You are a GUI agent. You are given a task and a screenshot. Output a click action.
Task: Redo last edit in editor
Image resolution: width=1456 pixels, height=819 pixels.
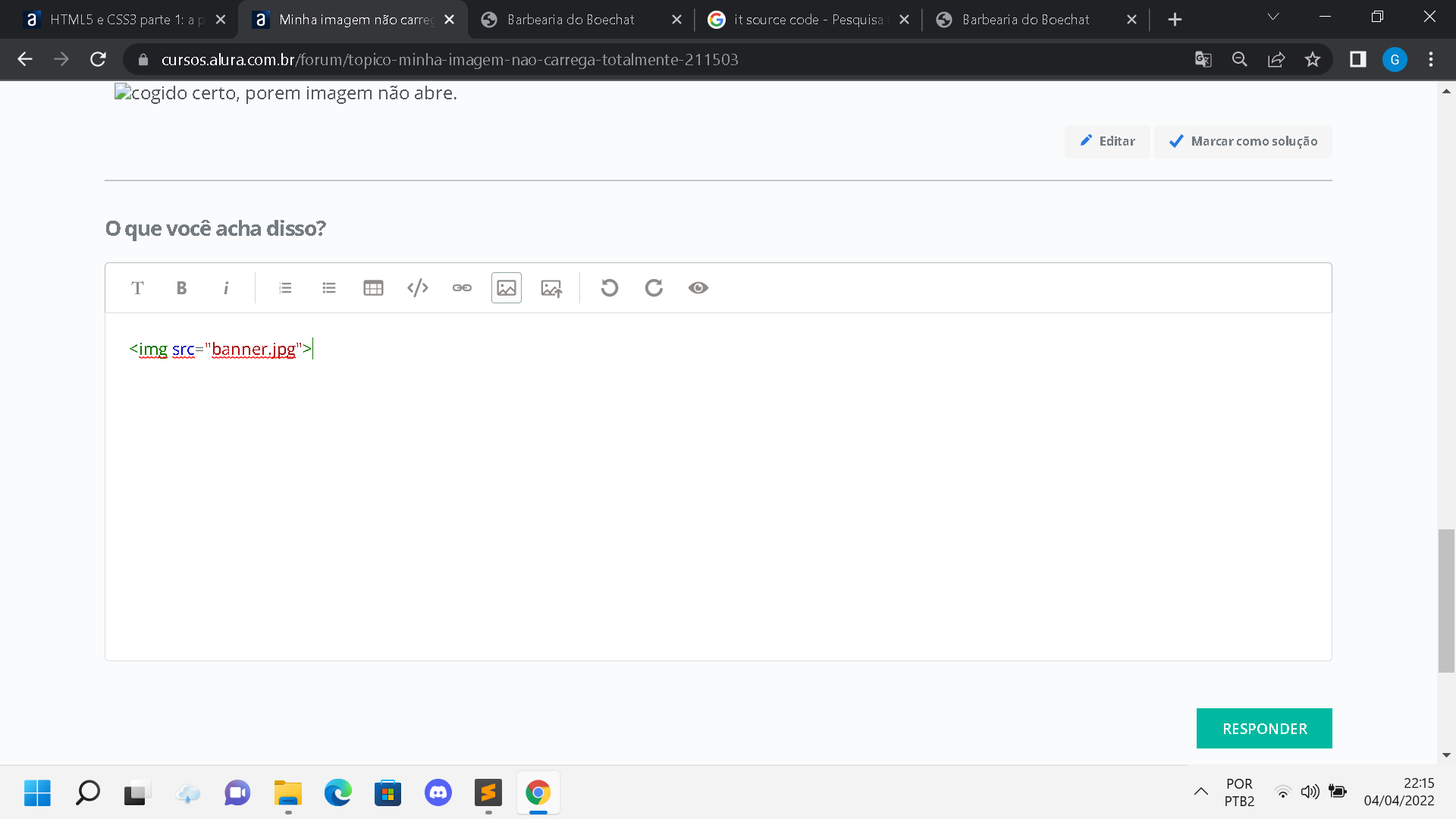654,288
